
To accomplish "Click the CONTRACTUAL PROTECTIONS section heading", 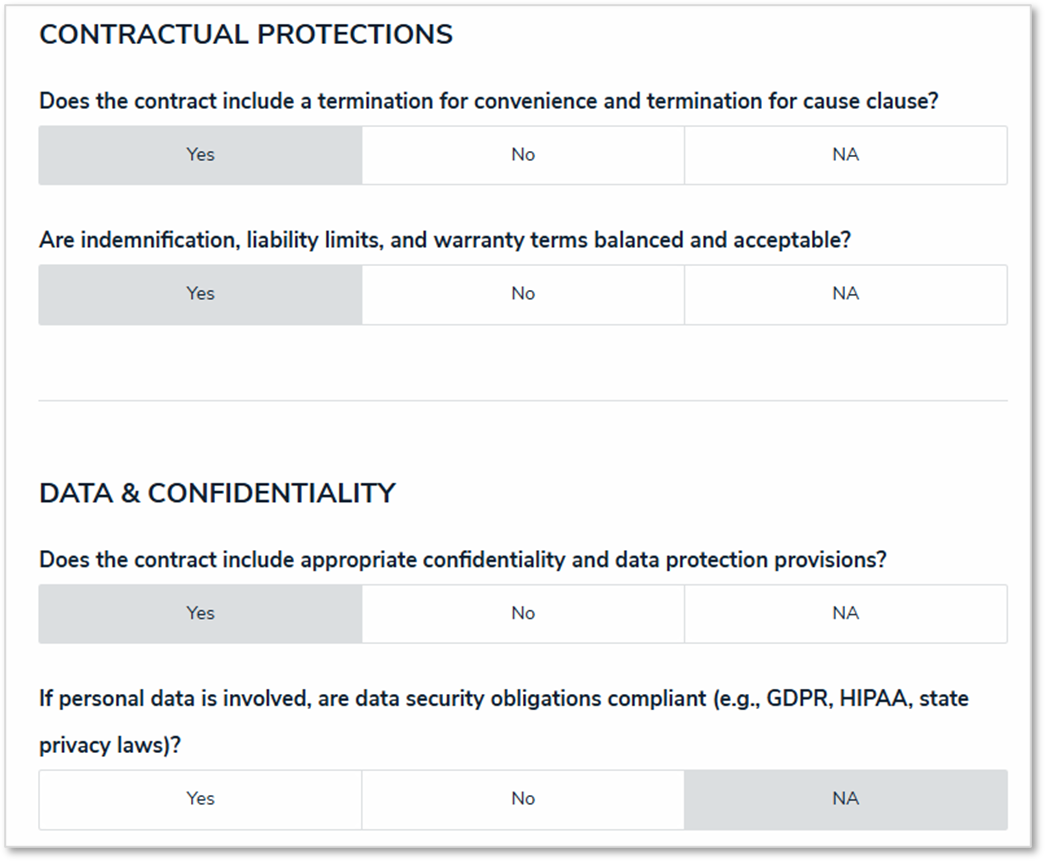I will [245, 35].
